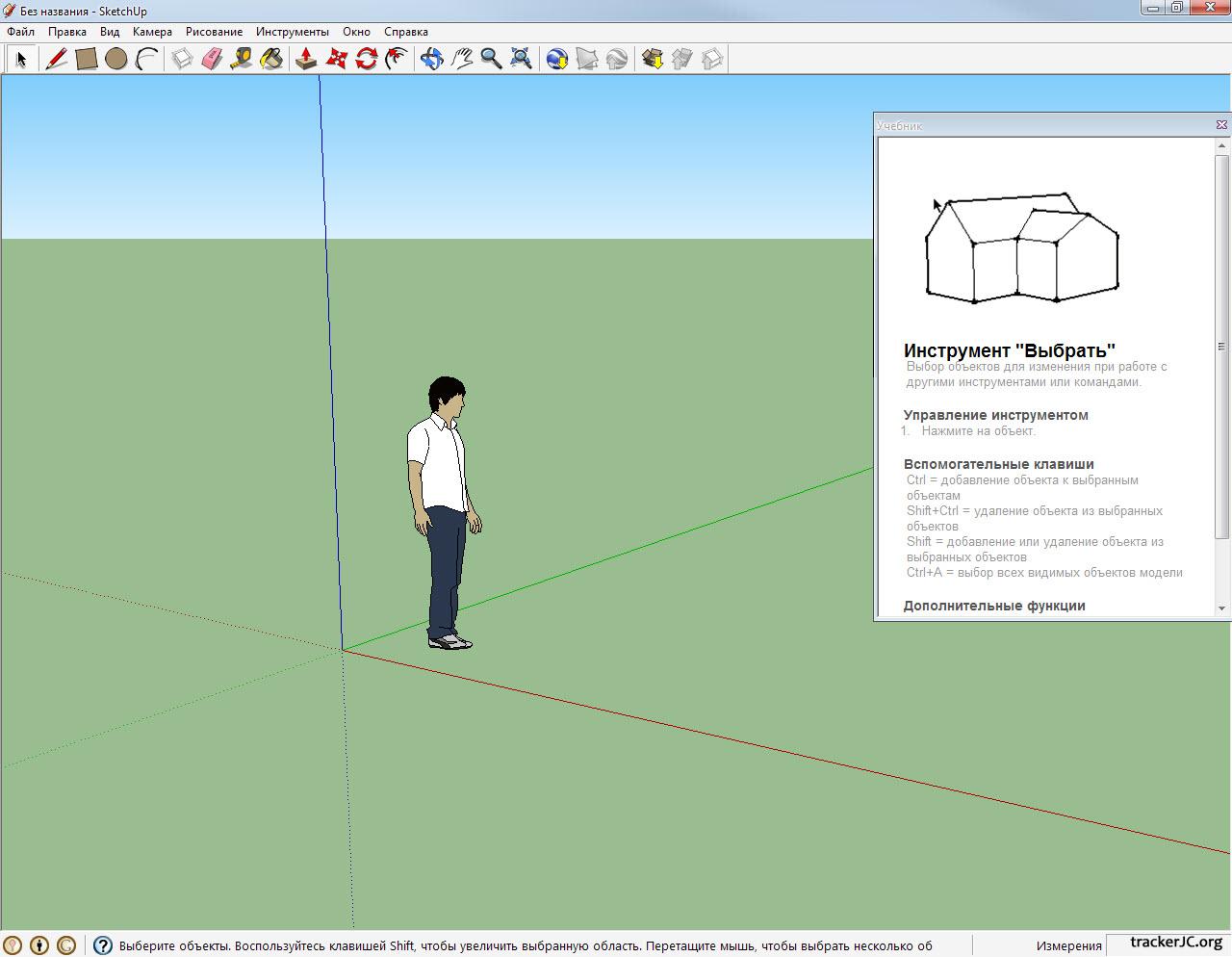Close the Учебник instructor panel
This screenshot has width=1232, height=957.
(1221, 125)
